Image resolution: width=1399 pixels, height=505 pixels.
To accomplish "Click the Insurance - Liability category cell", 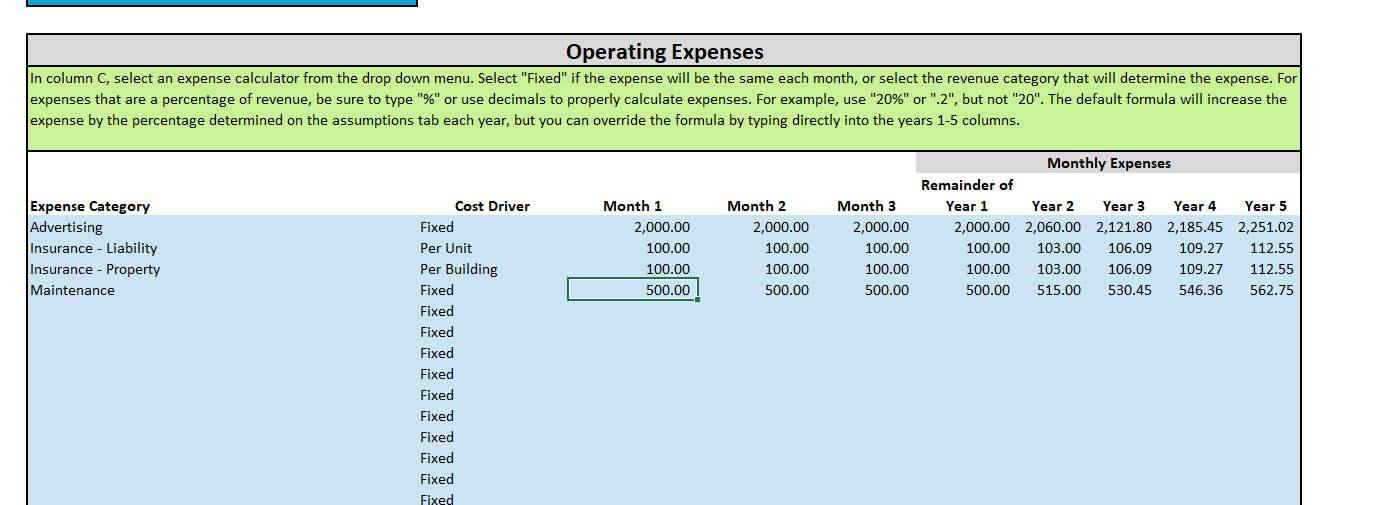I will coord(222,248).
